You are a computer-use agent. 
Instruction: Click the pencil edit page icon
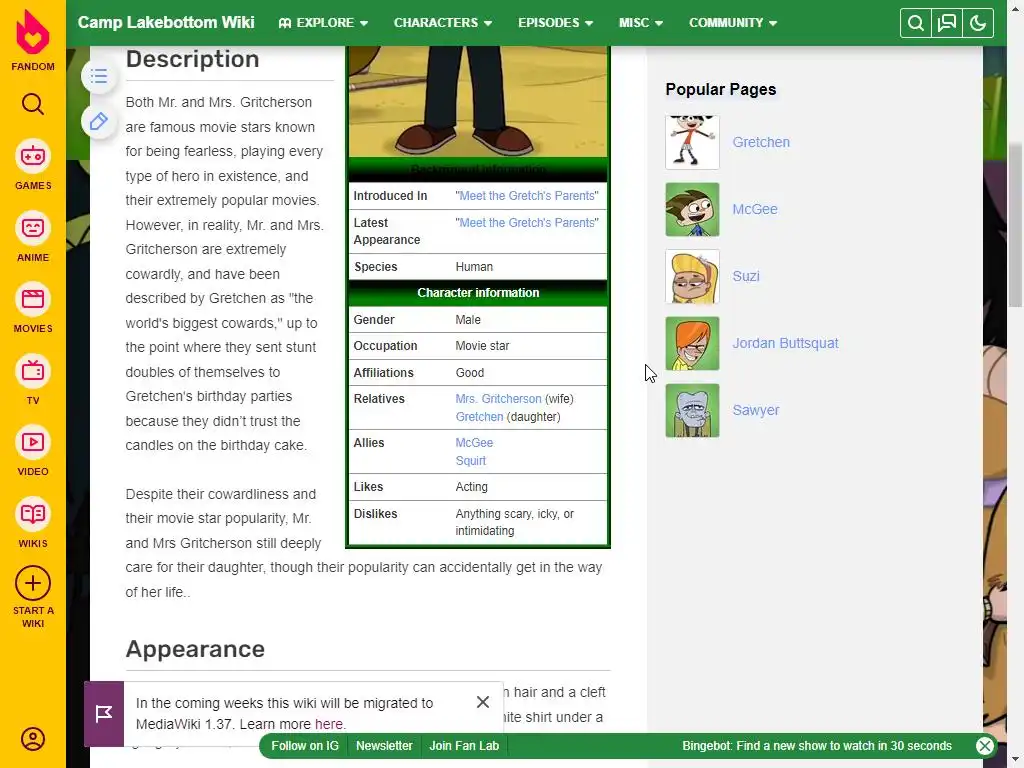coord(99,121)
